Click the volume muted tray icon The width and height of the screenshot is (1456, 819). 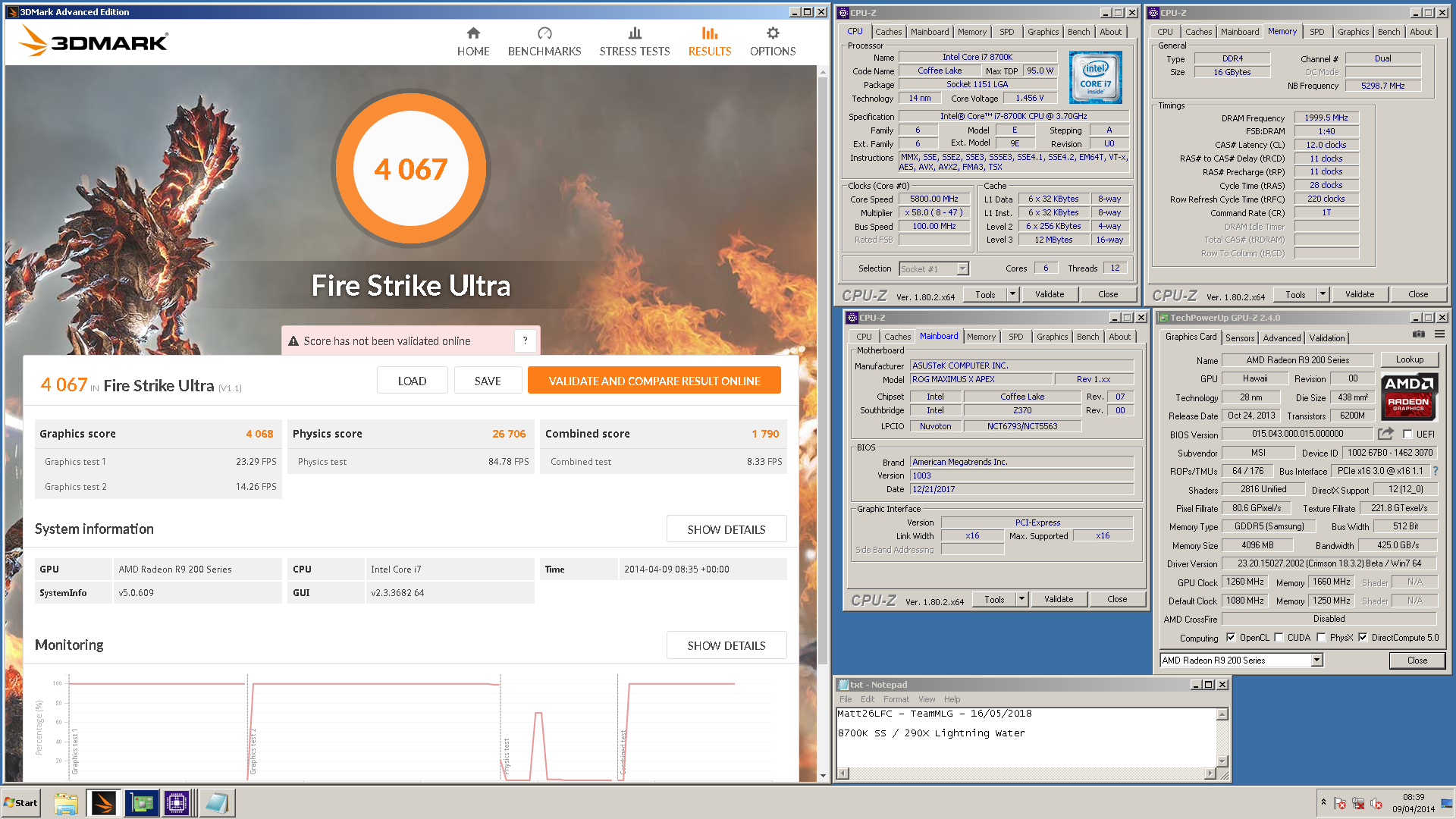click(x=1376, y=803)
